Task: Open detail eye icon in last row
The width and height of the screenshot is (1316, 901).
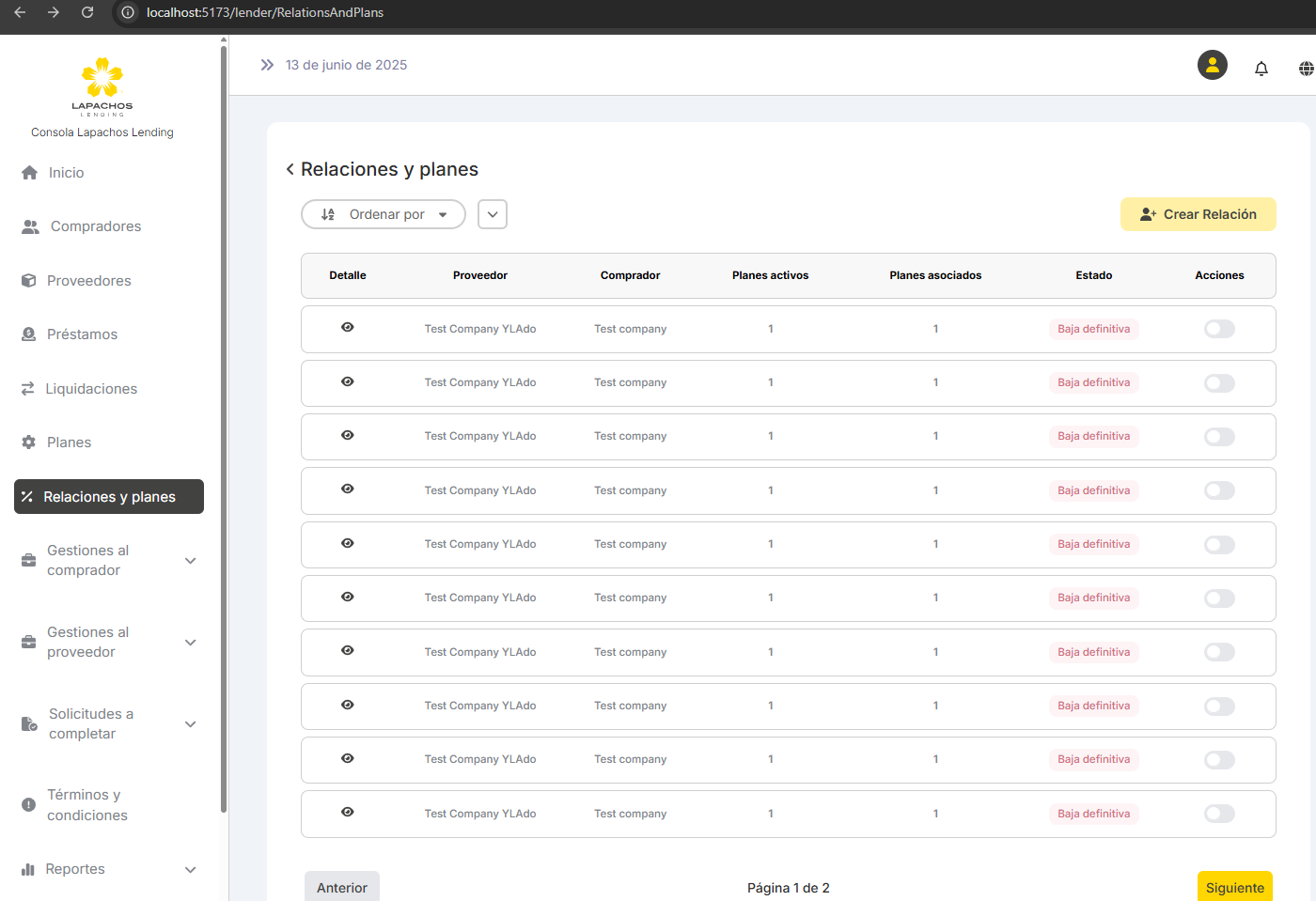Action: pyautogui.click(x=348, y=813)
